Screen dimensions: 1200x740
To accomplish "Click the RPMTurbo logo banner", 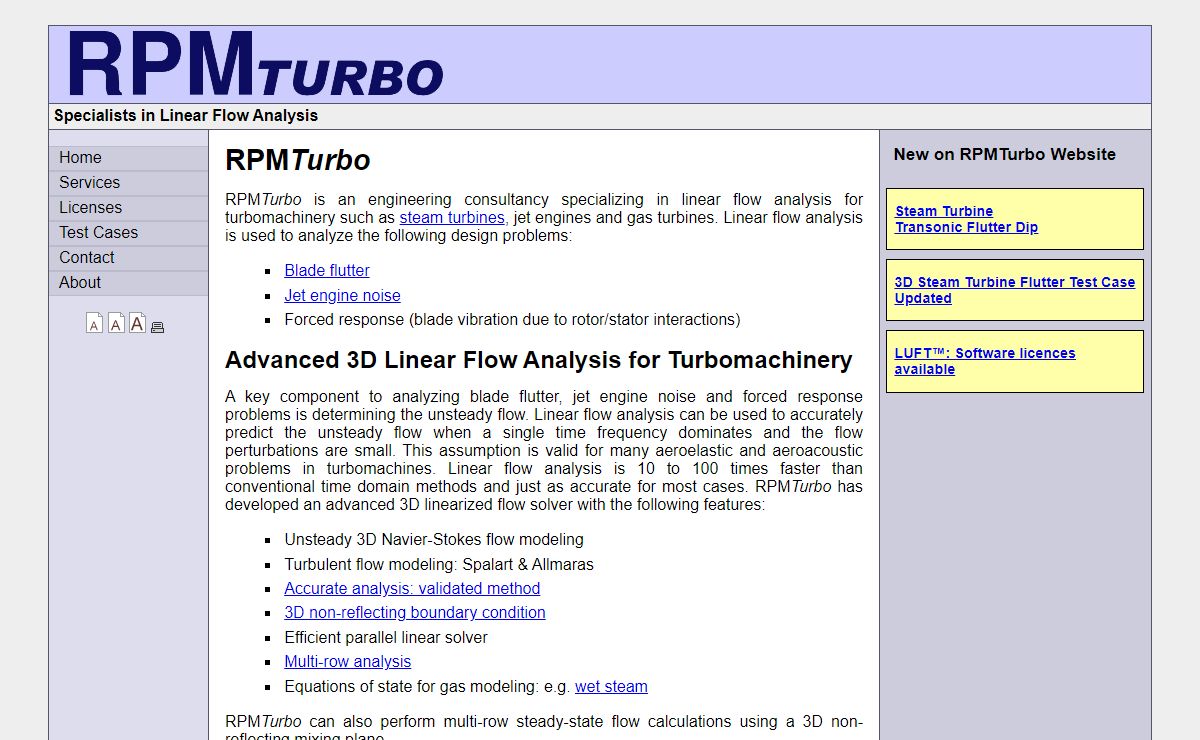I will [x=256, y=65].
